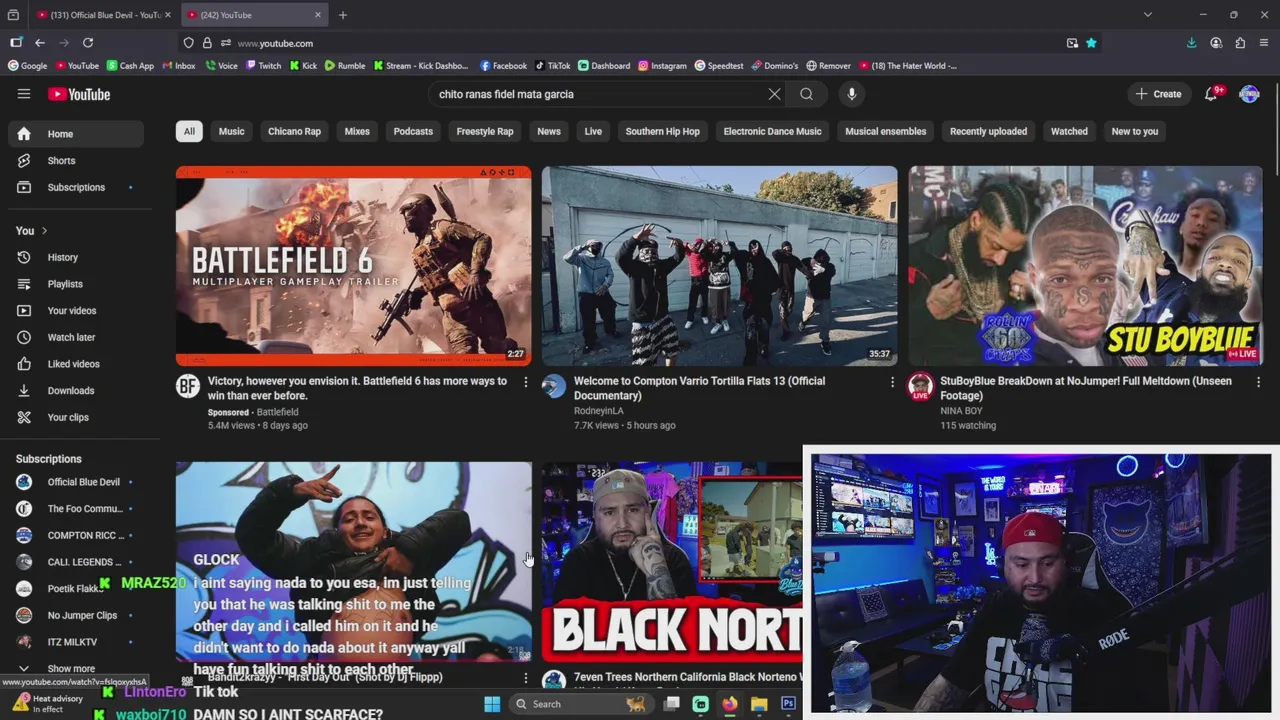Open Shorts from sidebar

[76, 160]
